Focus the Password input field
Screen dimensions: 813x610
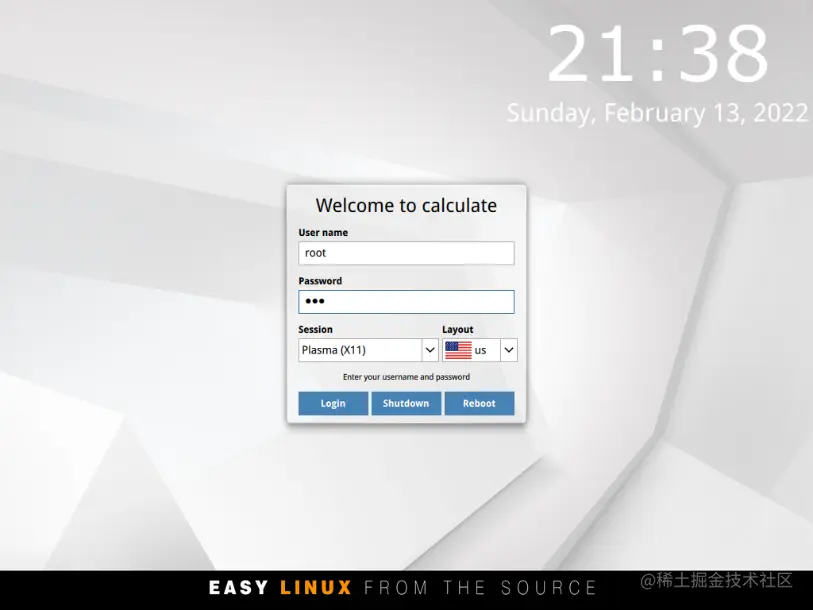pyautogui.click(x=406, y=302)
